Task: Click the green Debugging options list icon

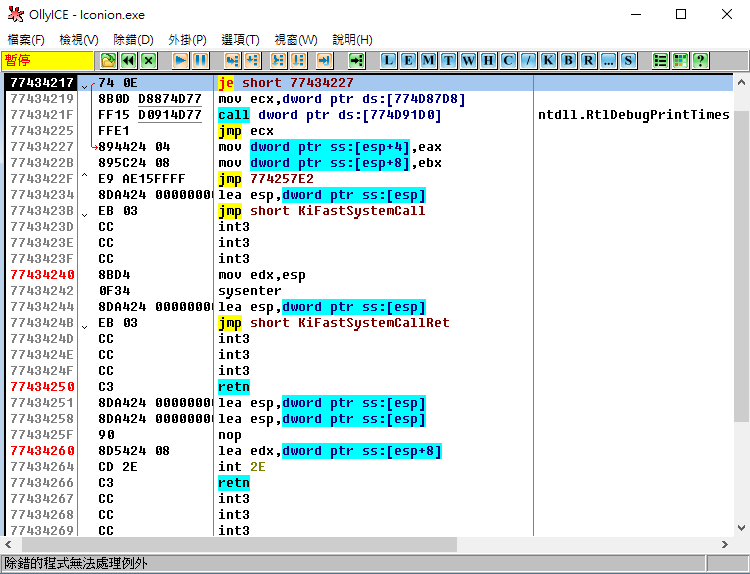Action: [660, 61]
